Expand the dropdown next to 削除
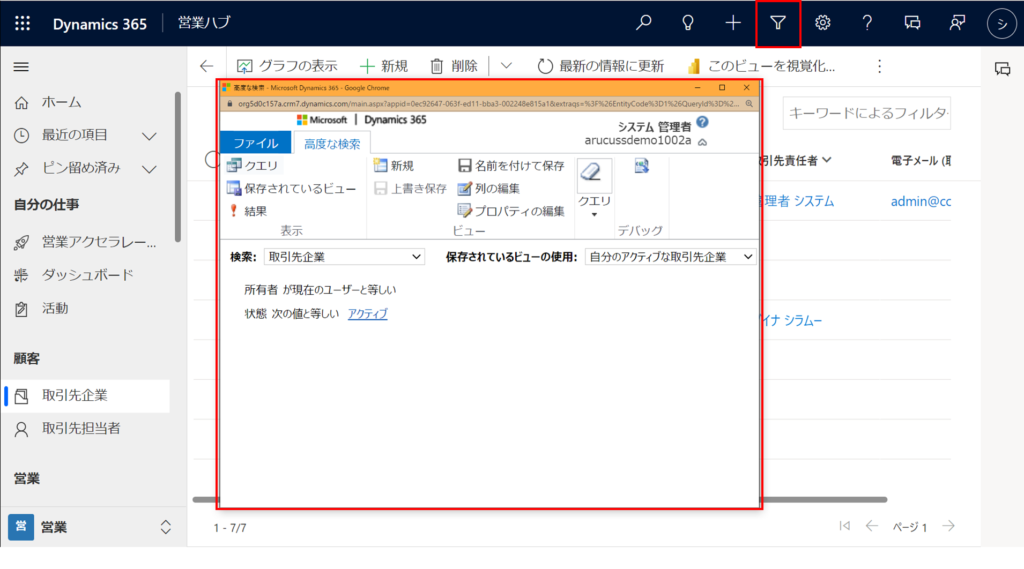Image resolution: width=1024 pixels, height=569 pixels. click(x=506, y=66)
